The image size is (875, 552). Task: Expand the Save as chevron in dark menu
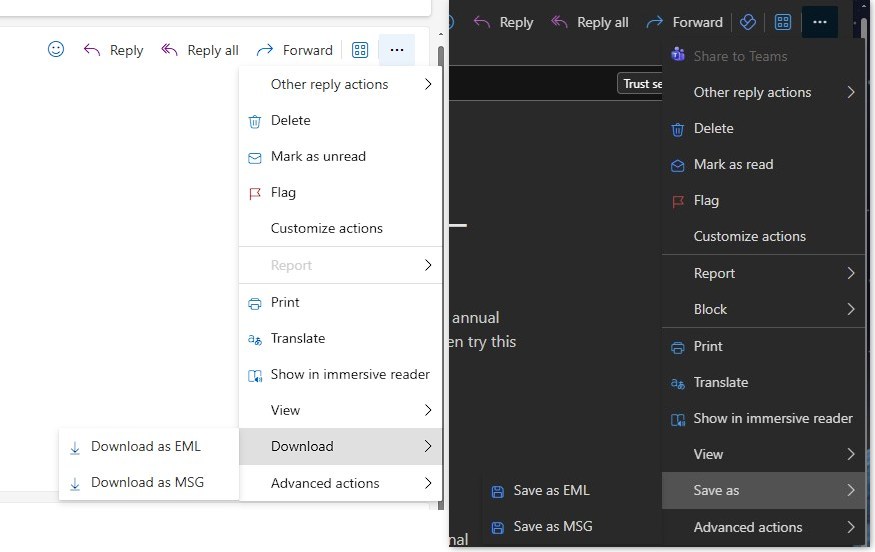pyautogui.click(x=850, y=491)
